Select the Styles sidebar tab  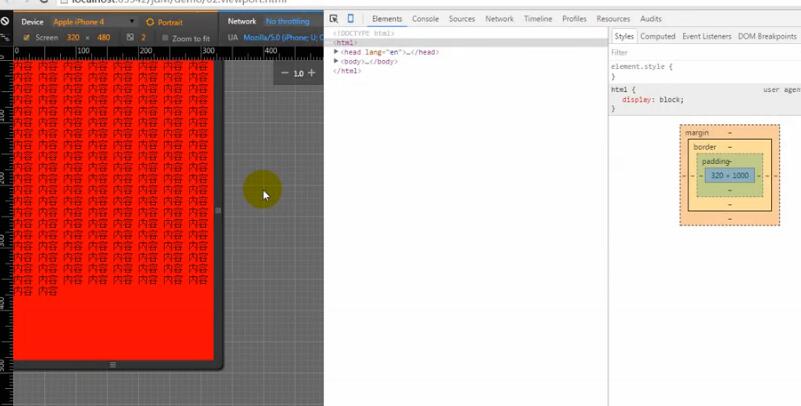pos(624,36)
